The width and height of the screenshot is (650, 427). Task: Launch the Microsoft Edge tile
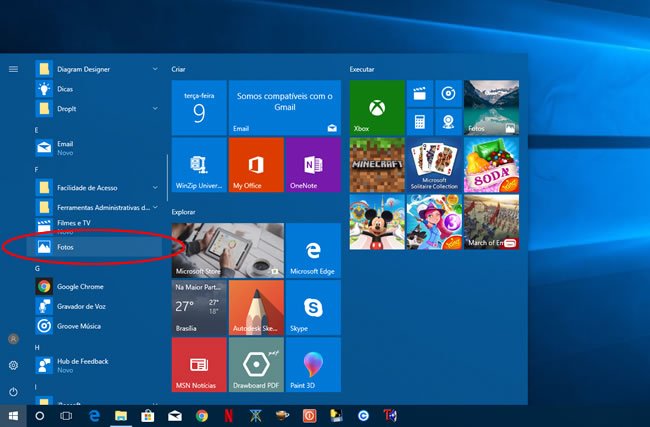click(x=313, y=250)
